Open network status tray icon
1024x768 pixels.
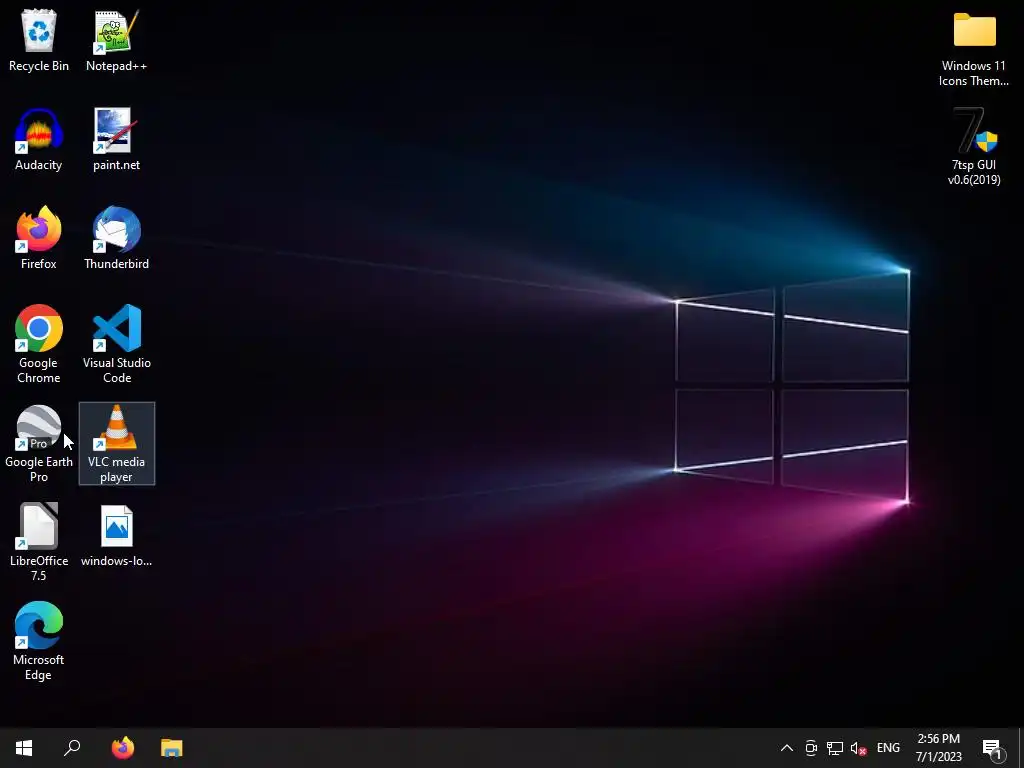coord(835,748)
